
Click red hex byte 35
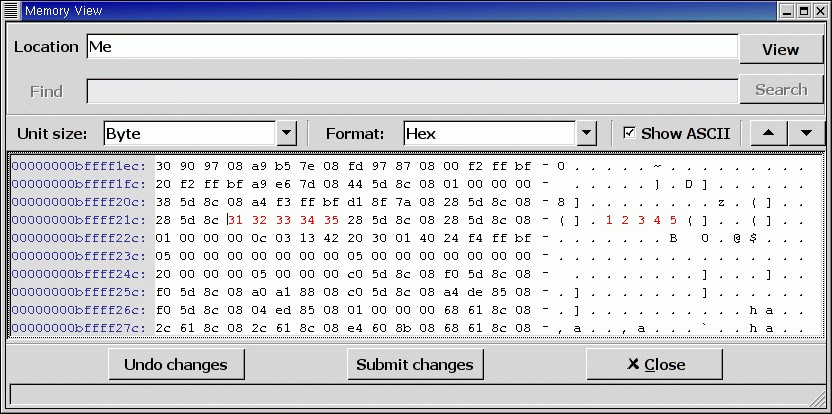tap(331, 220)
